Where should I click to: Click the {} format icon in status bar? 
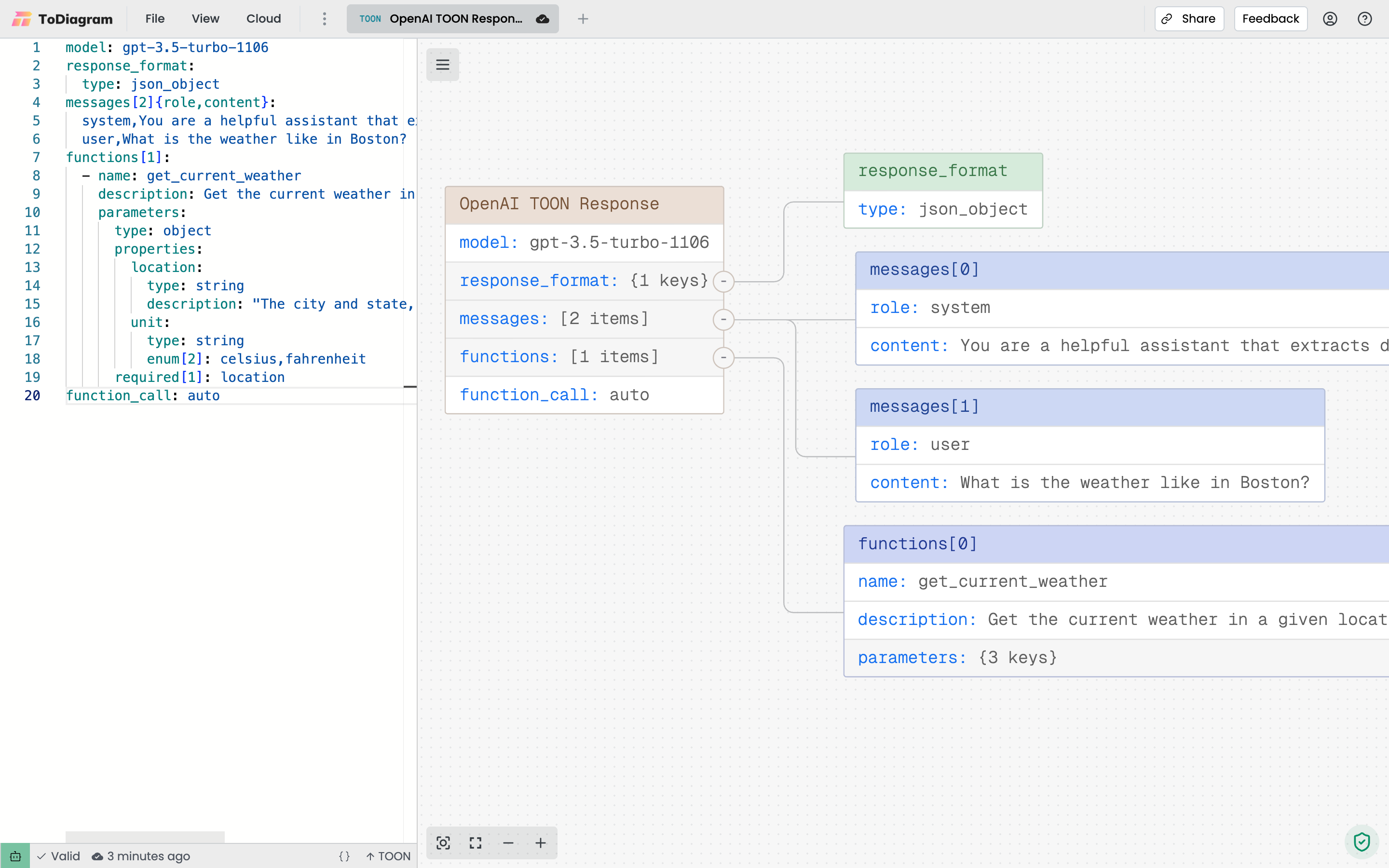[344, 855]
